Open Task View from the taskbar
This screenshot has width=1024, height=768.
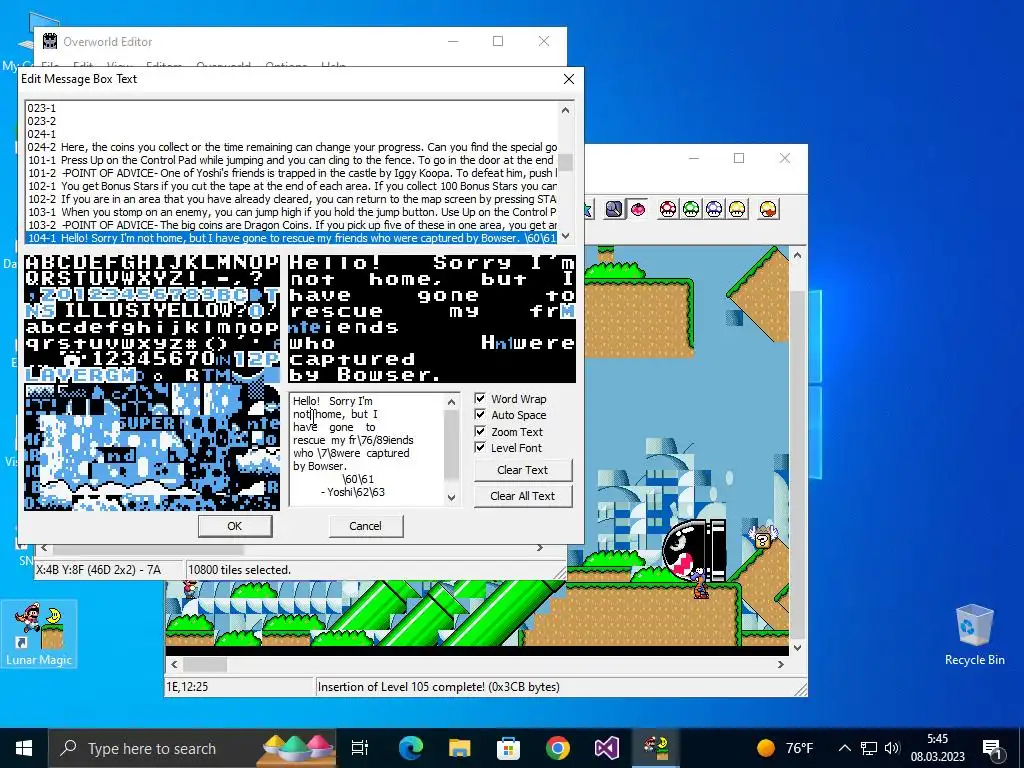360,748
